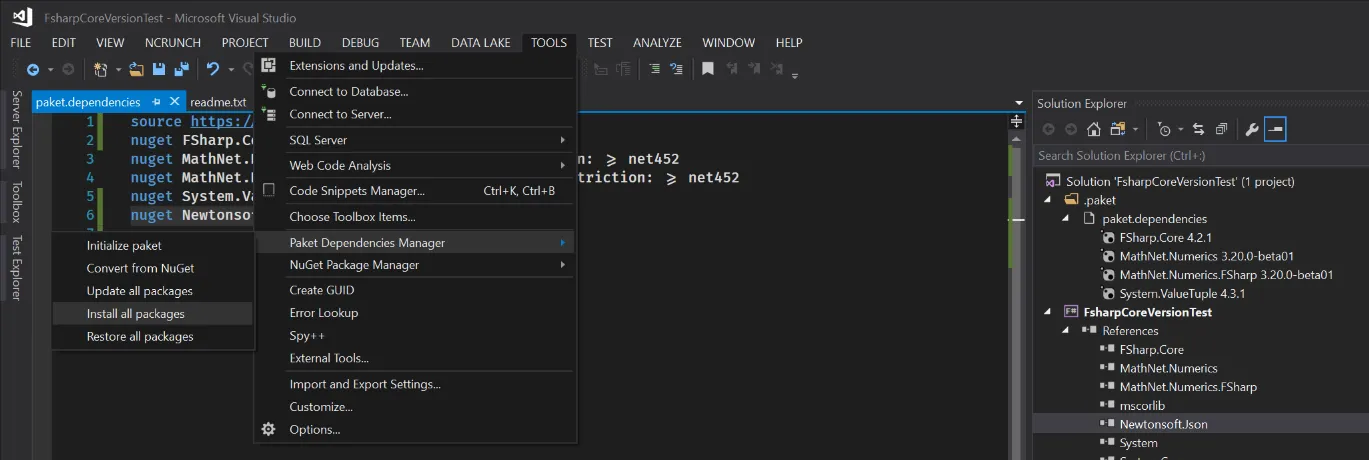Close the paket.dependencies tab
Viewport: 1369px width, 460px height.
175,102
